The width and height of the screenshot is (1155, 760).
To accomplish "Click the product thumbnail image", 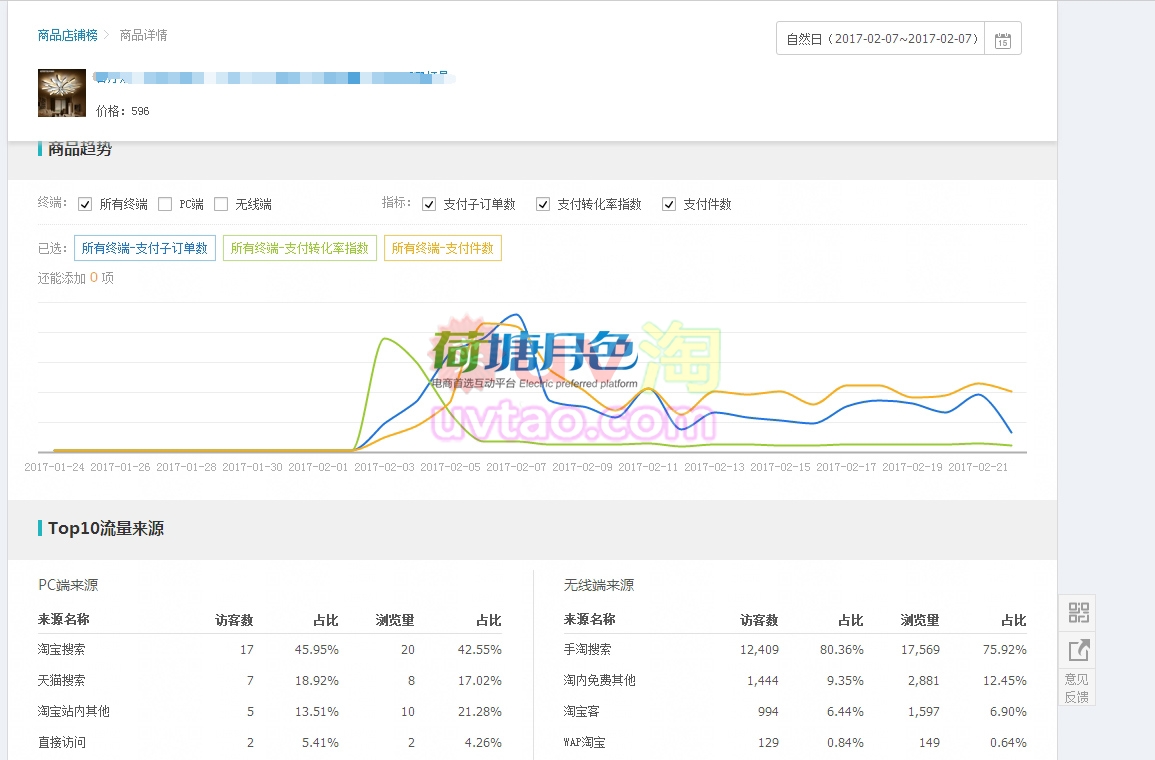I will pos(61,93).
